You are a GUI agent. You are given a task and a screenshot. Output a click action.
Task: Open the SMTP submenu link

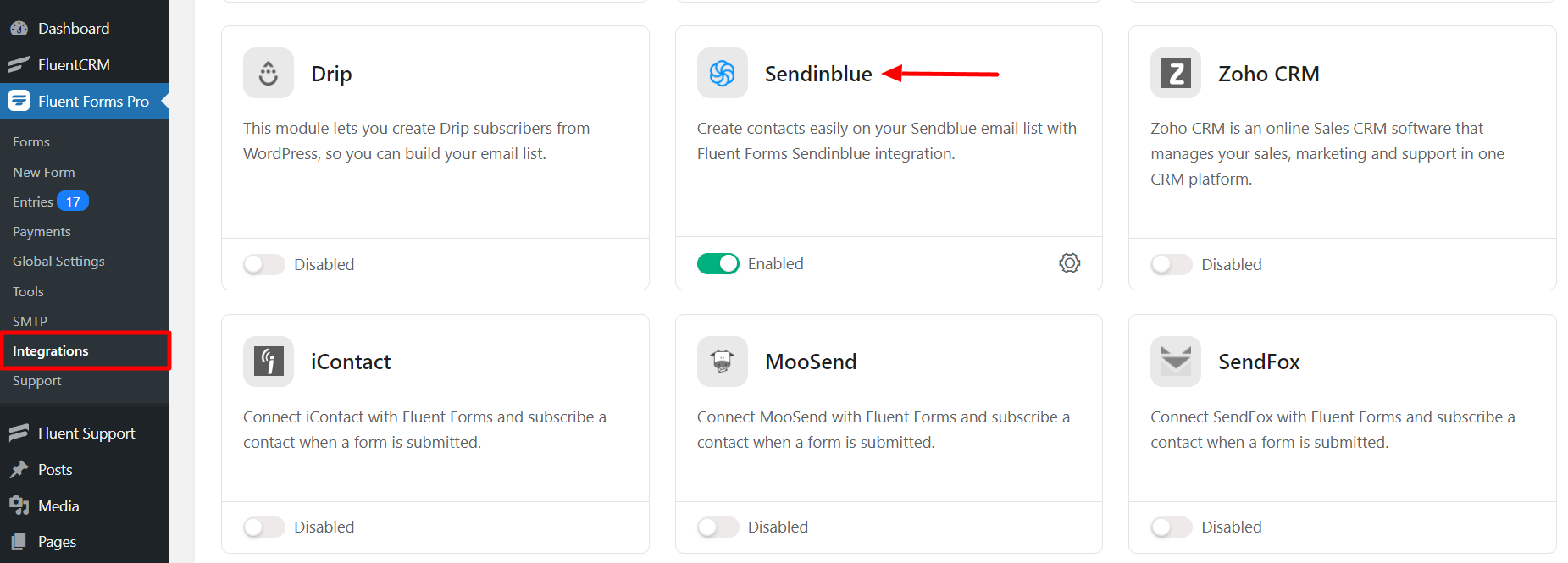pos(30,321)
